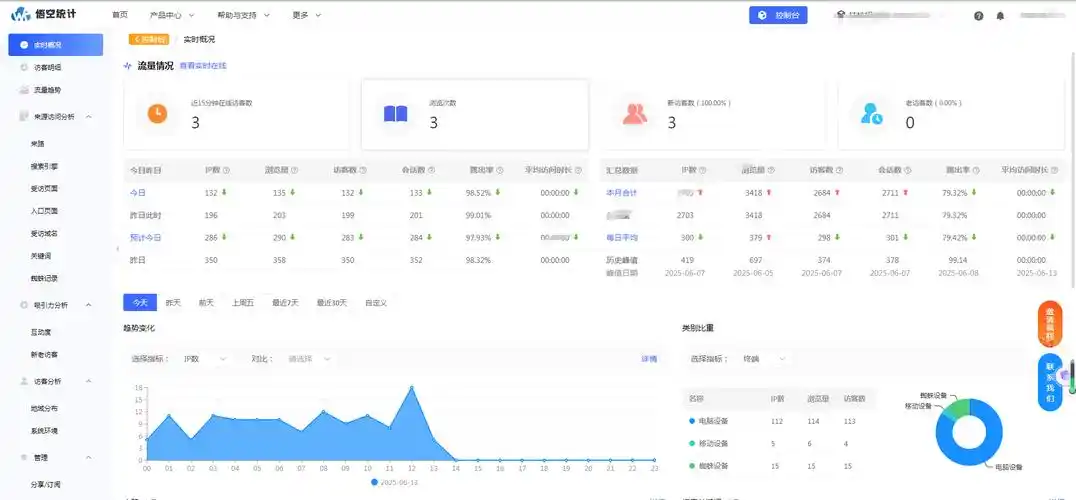Click the blue user-clock icon on 老访客数 card

[872, 113]
